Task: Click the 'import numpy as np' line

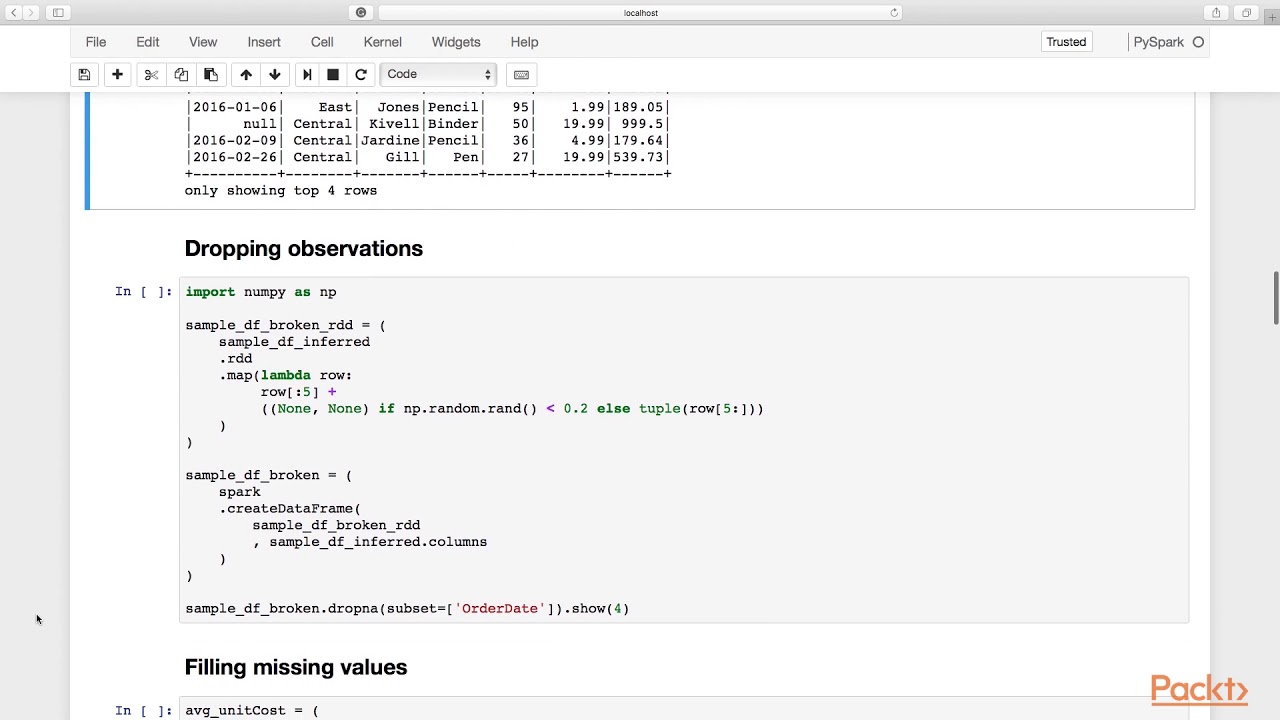Action: pyautogui.click(x=261, y=292)
